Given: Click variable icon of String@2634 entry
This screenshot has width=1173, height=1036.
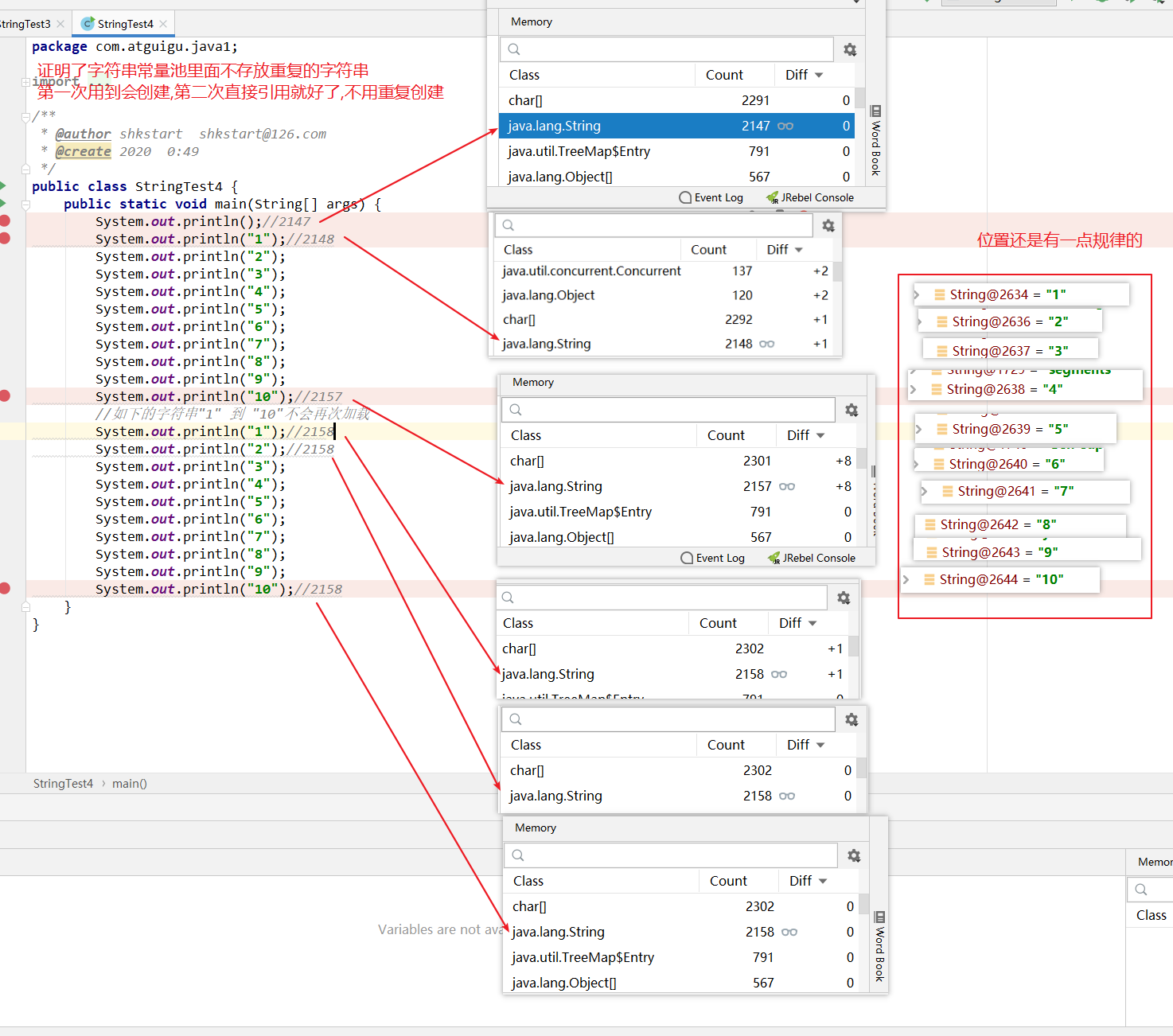Looking at the screenshot, I should tap(940, 294).
